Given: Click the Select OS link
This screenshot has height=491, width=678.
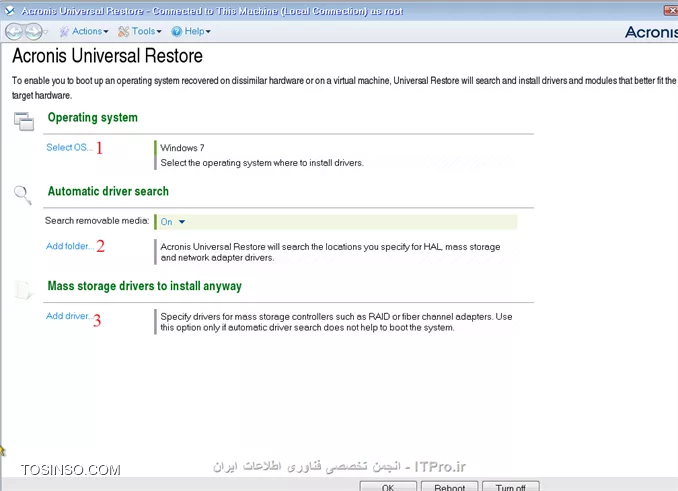Looking at the screenshot, I should click(69, 147).
